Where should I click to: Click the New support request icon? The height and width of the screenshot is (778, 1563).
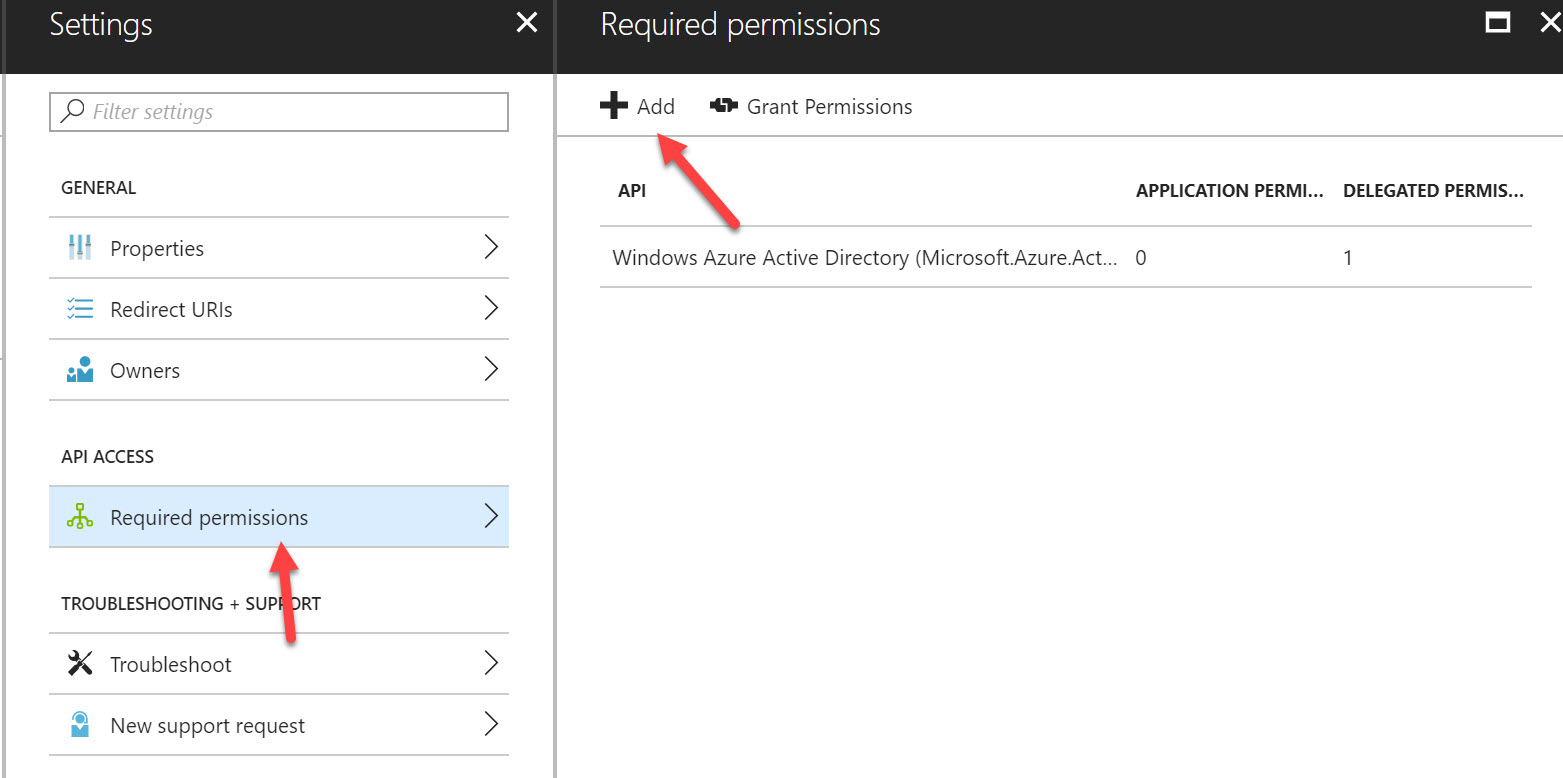click(80, 725)
